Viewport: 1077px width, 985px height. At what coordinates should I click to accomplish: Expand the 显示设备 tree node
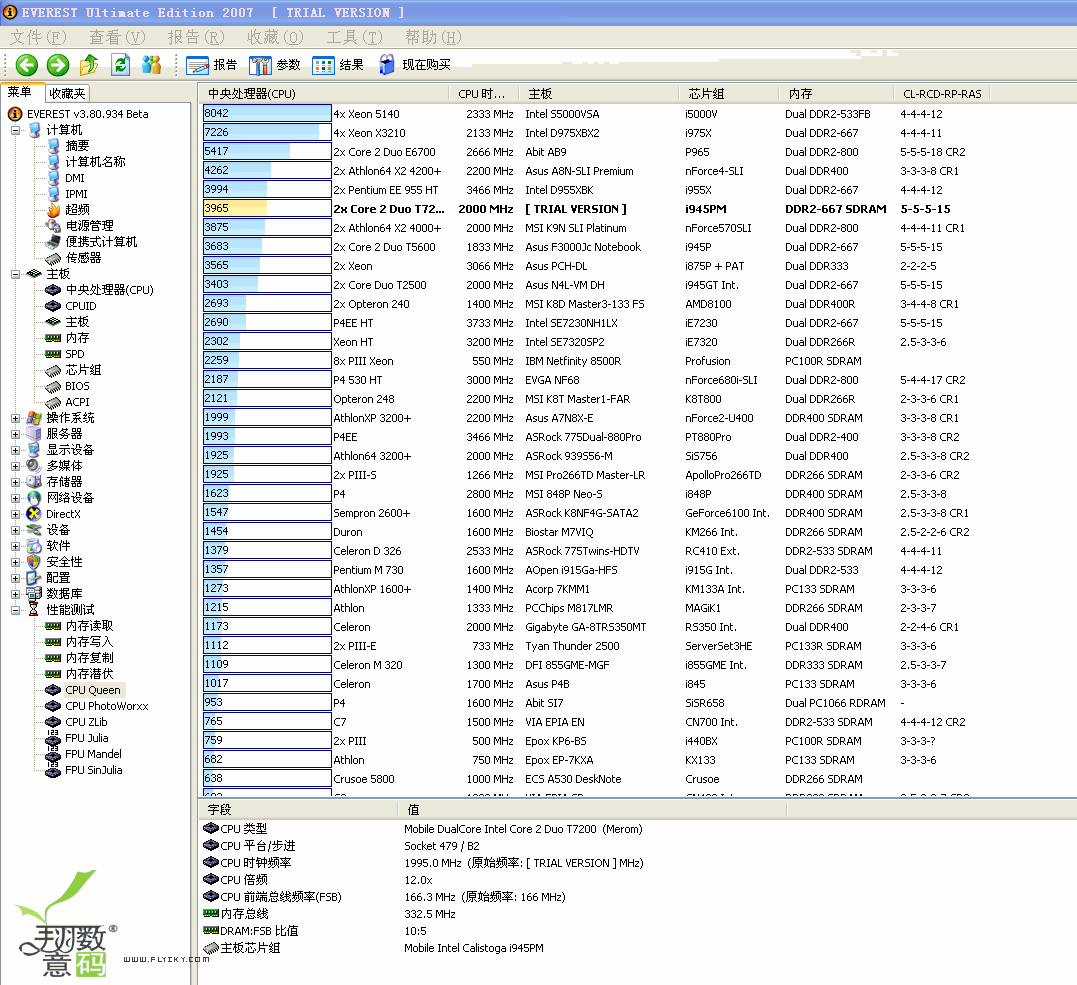click(x=15, y=450)
